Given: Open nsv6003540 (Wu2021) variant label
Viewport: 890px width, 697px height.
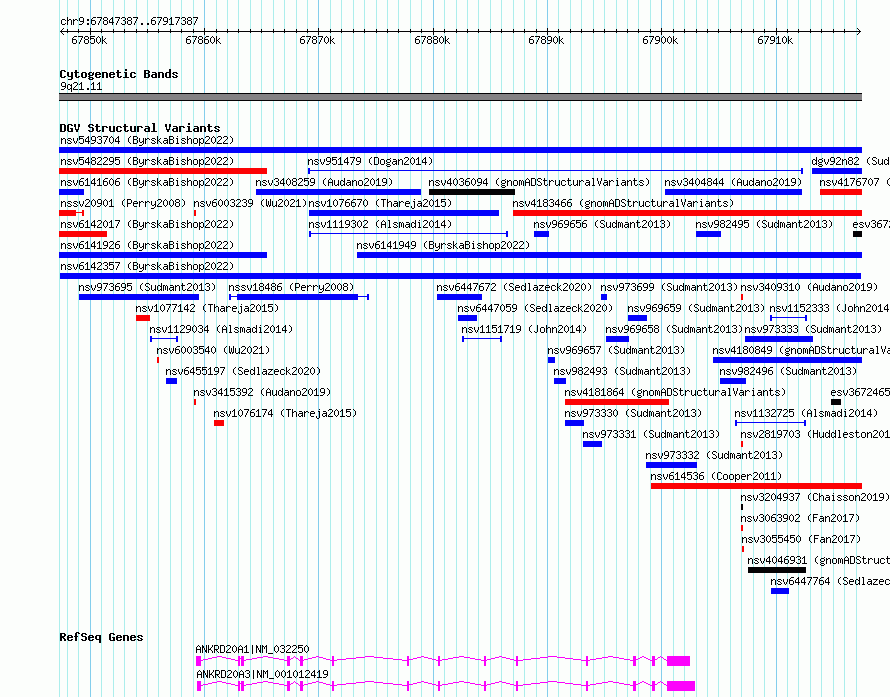Looking at the screenshot, I should pyautogui.click(x=213, y=350).
